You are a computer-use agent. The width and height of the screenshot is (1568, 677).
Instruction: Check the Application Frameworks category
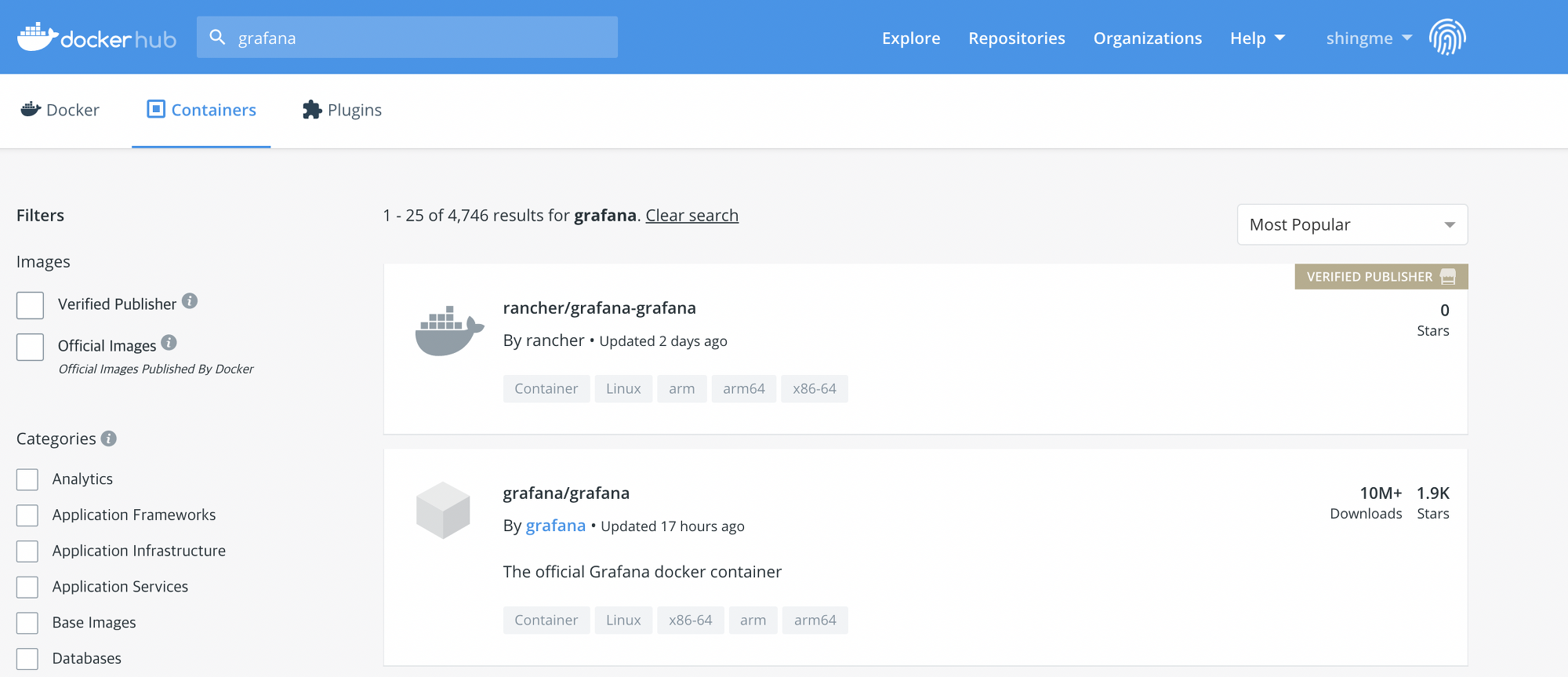(27, 515)
